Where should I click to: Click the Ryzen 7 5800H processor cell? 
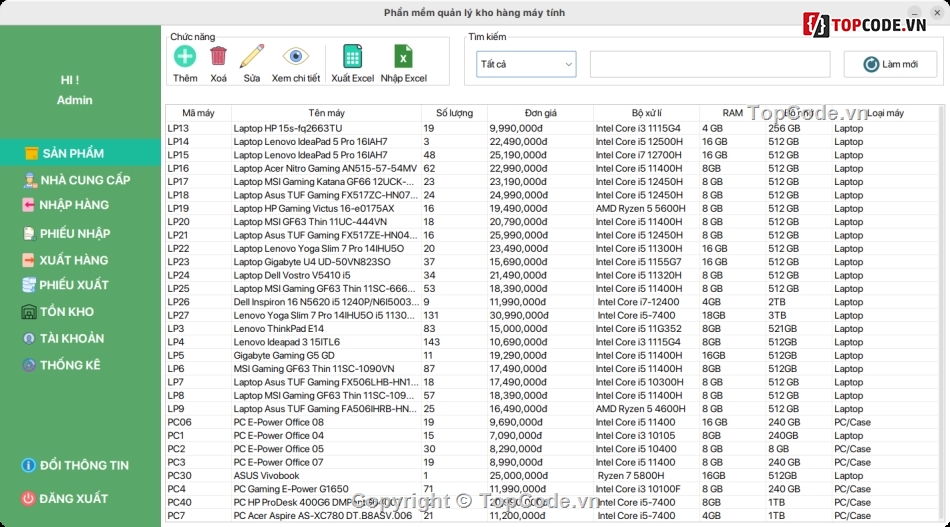(x=646, y=476)
